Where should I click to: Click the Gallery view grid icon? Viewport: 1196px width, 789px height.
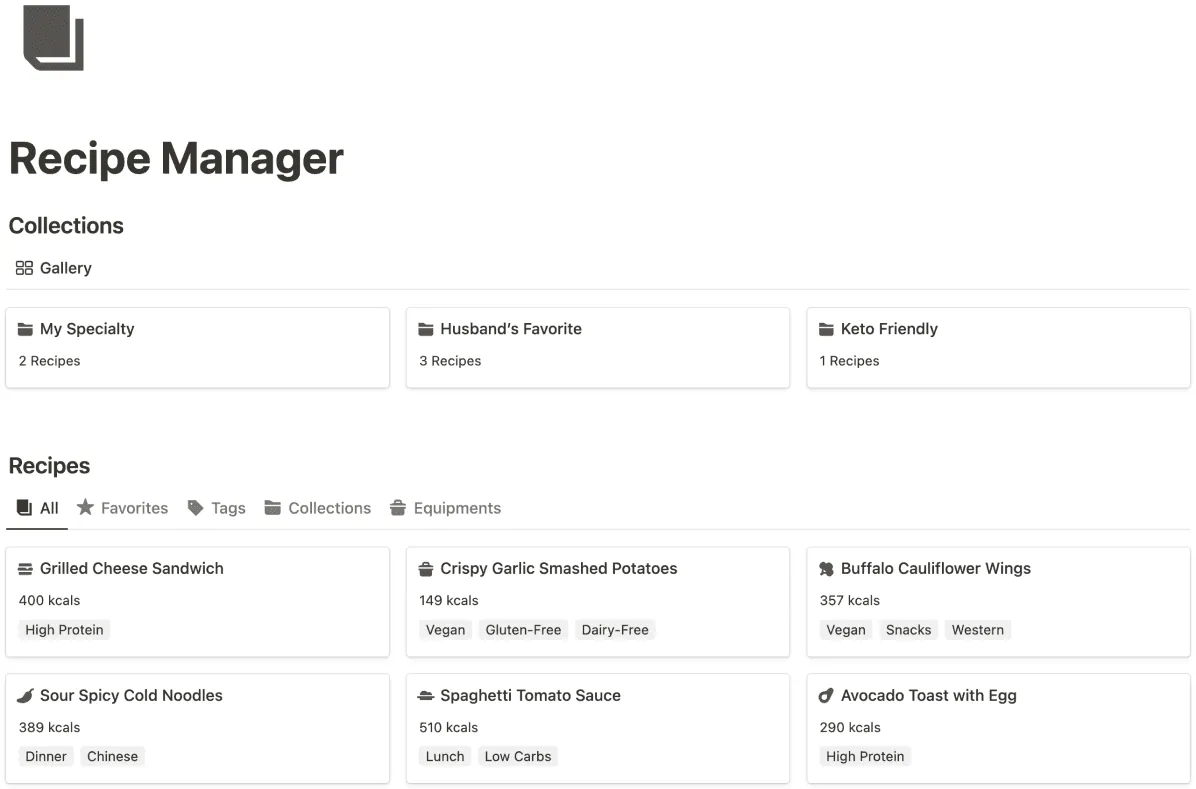[x=24, y=268]
